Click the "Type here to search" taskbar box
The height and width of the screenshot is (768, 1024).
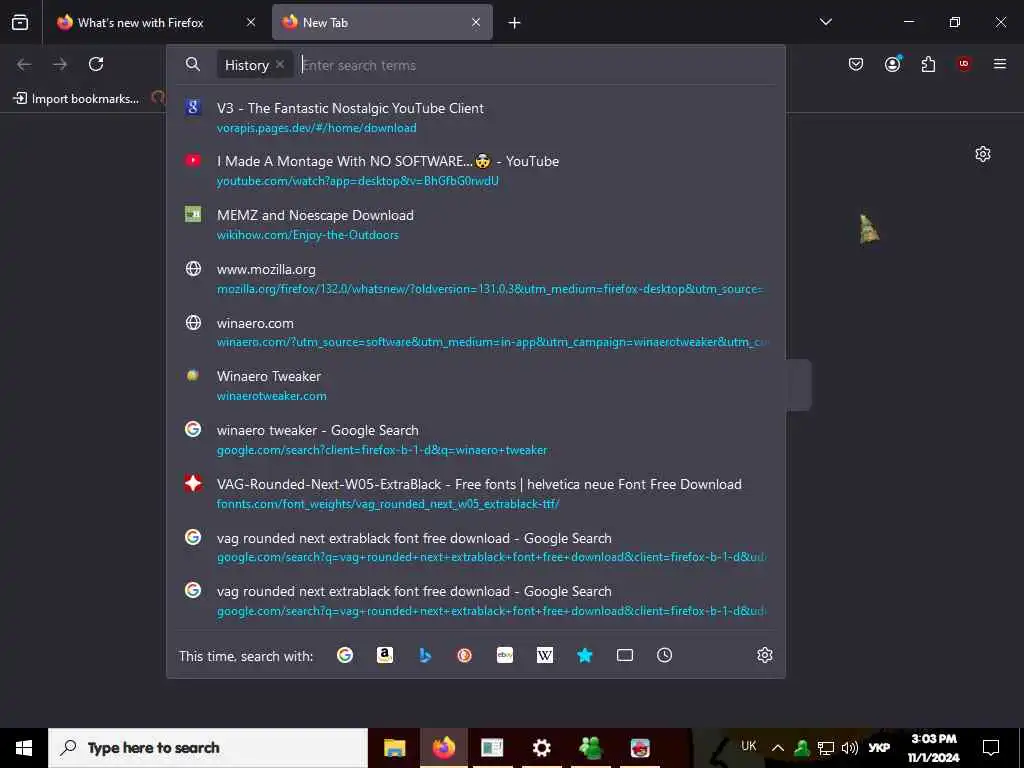click(x=208, y=748)
